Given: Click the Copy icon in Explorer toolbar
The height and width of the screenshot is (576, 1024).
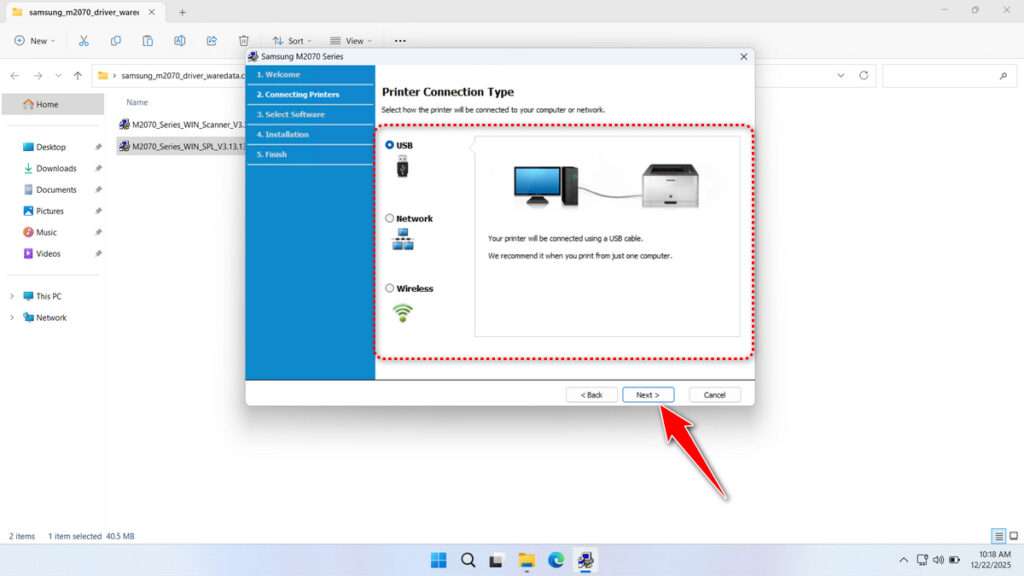Looking at the screenshot, I should [116, 40].
